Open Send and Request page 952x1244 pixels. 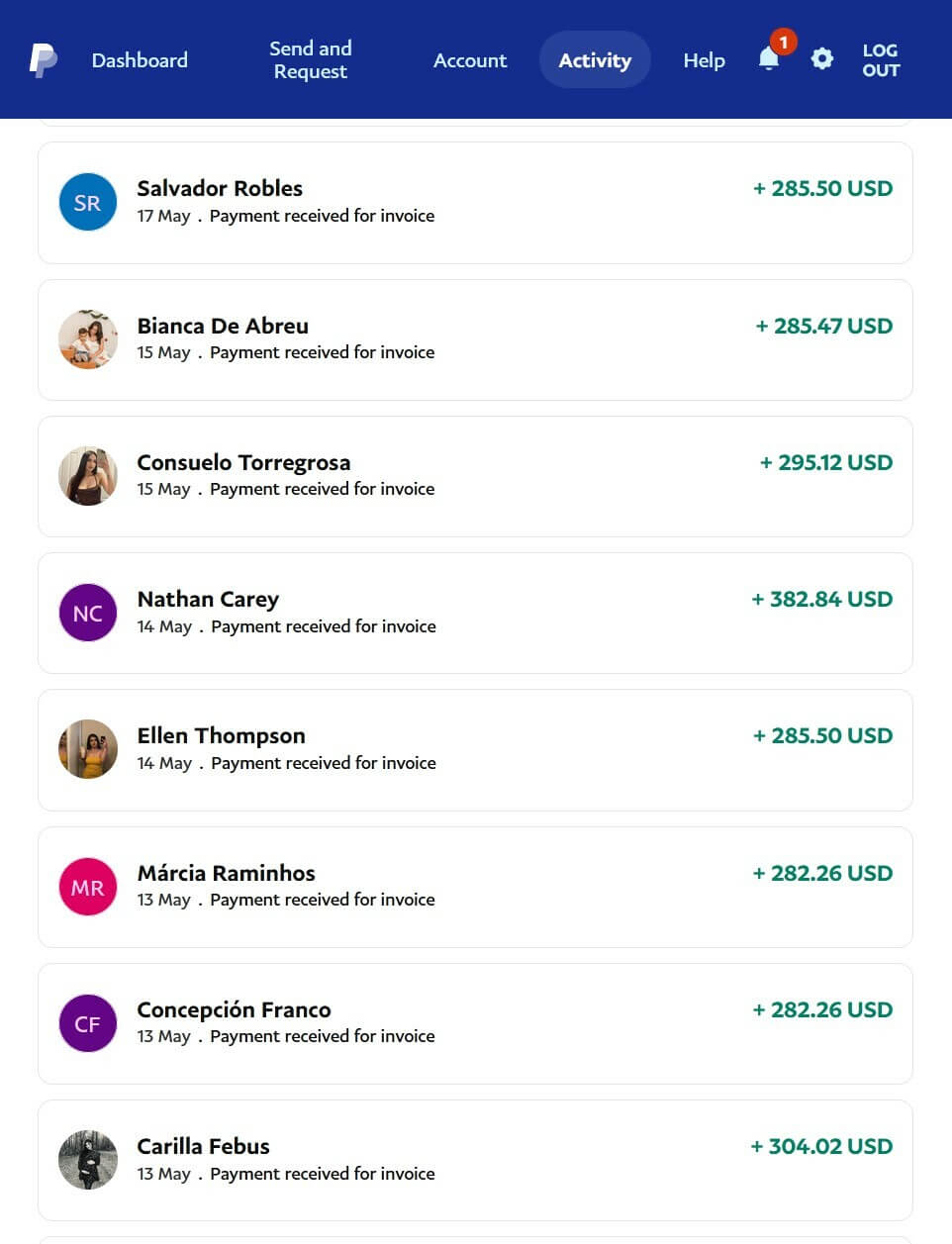[310, 60]
